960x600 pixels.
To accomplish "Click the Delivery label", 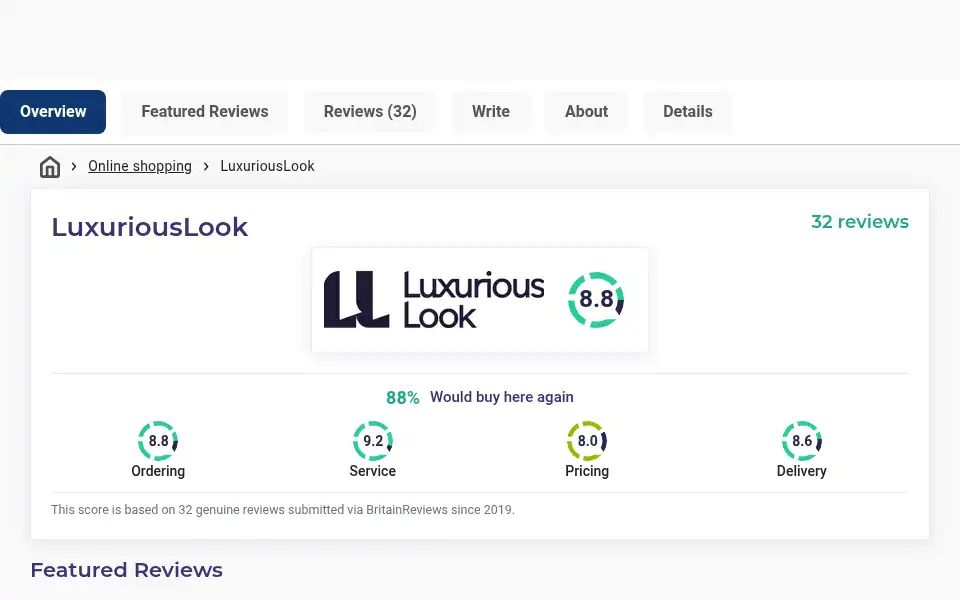I will tap(801, 471).
